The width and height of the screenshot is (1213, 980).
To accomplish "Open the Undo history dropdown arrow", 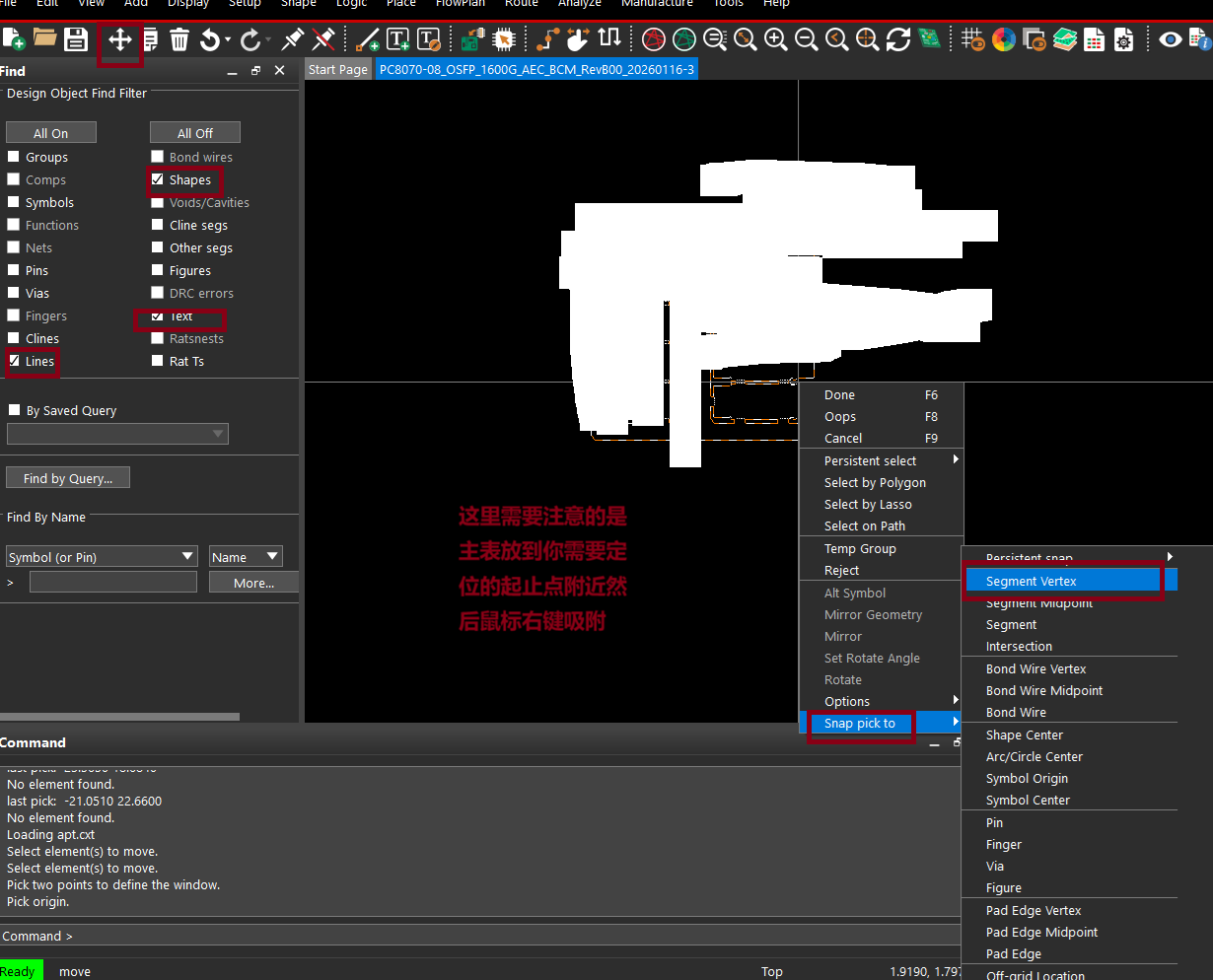I will pyautogui.click(x=228, y=39).
